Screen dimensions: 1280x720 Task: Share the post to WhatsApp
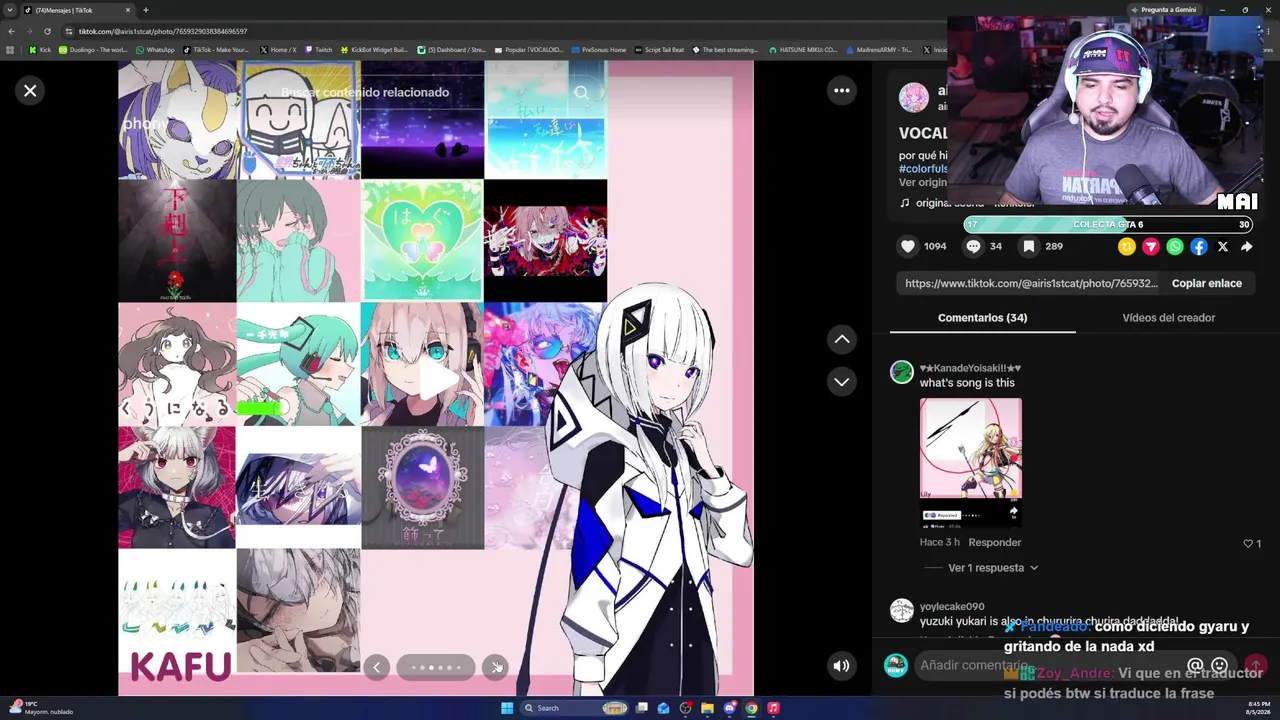pos(1175,247)
